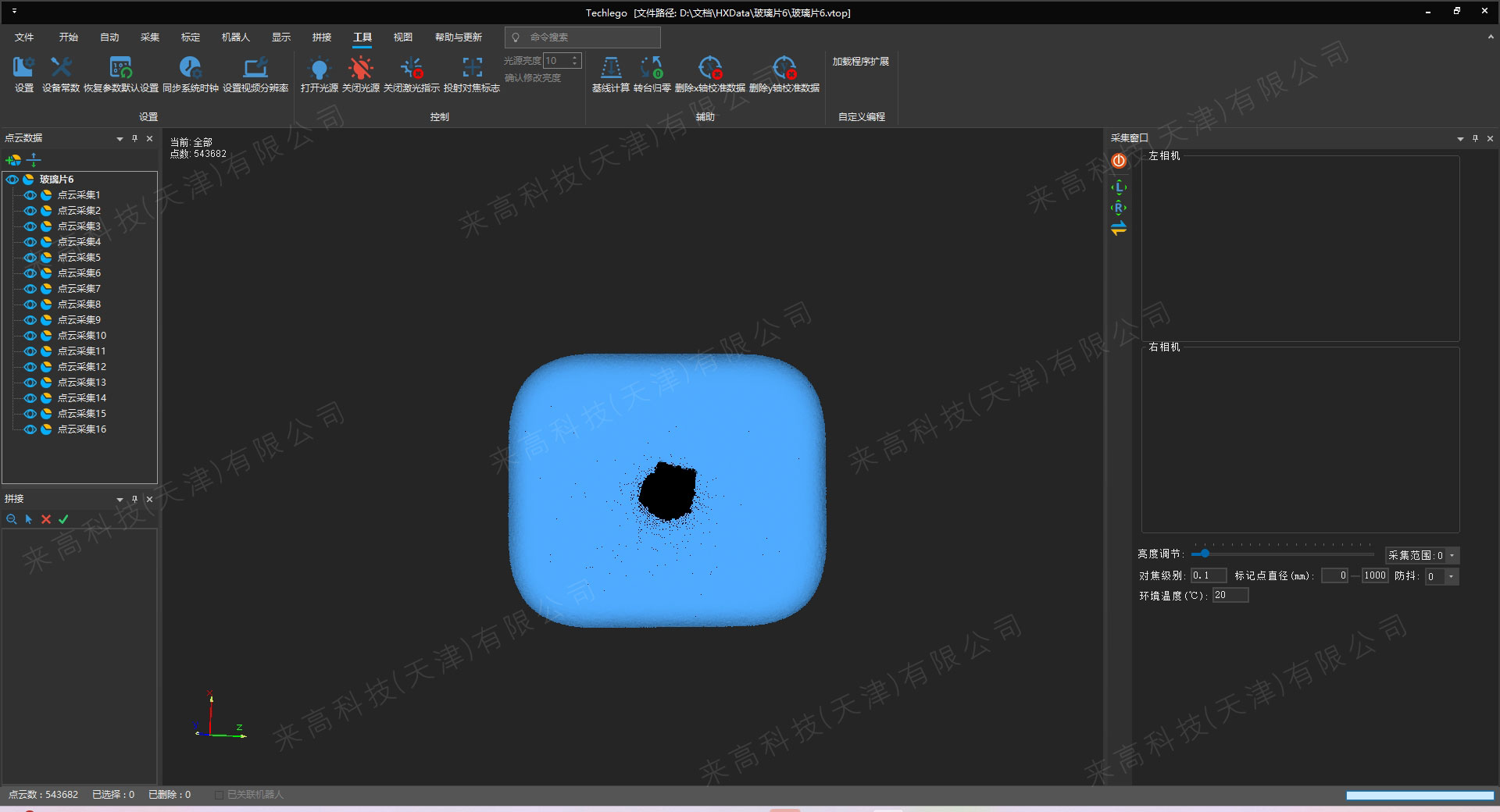Toggle the 已关联机器人 checkbox

pyautogui.click(x=219, y=795)
